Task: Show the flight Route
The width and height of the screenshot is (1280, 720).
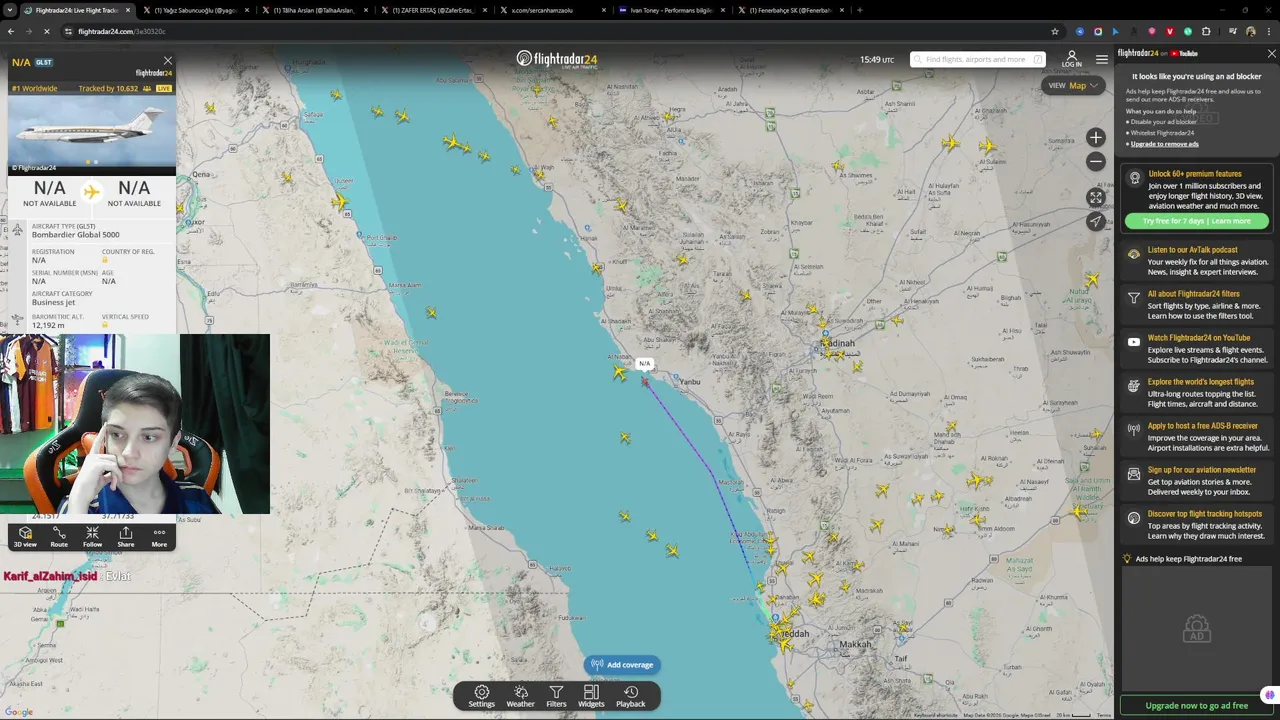Action: pos(59,537)
